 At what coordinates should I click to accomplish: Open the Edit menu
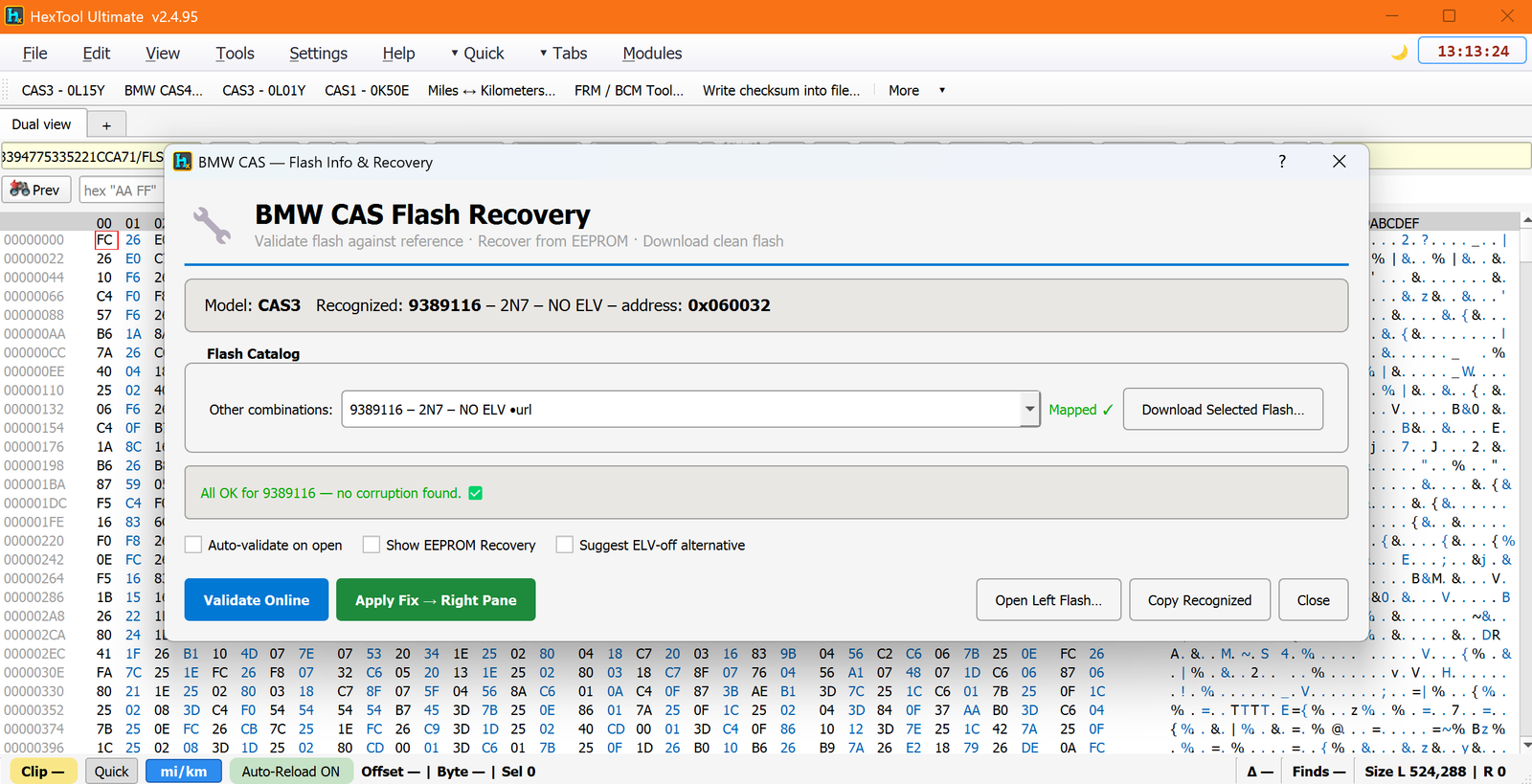97,54
